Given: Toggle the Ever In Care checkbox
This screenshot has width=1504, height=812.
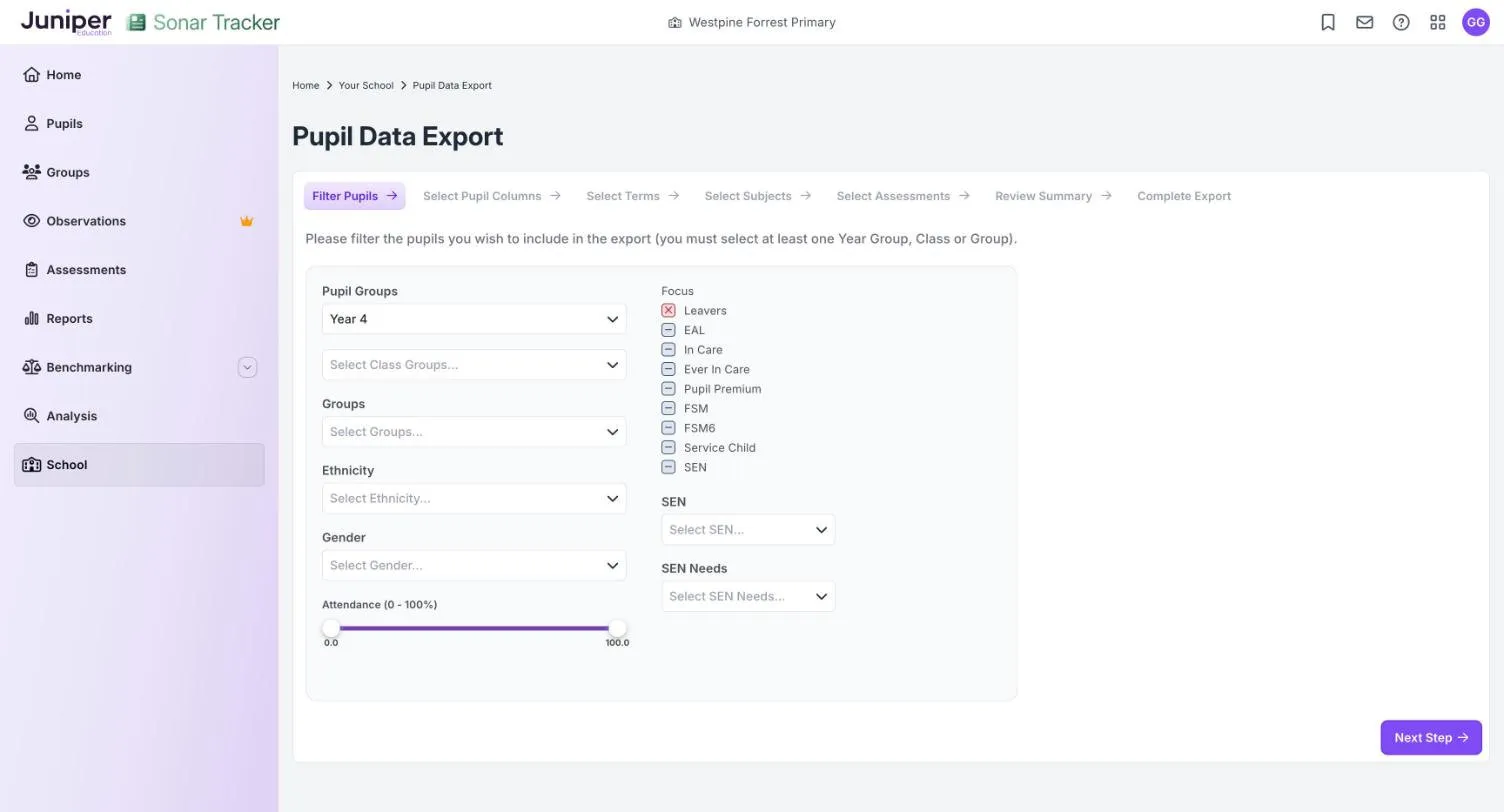Looking at the screenshot, I should pyautogui.click(x=668, y=369).
